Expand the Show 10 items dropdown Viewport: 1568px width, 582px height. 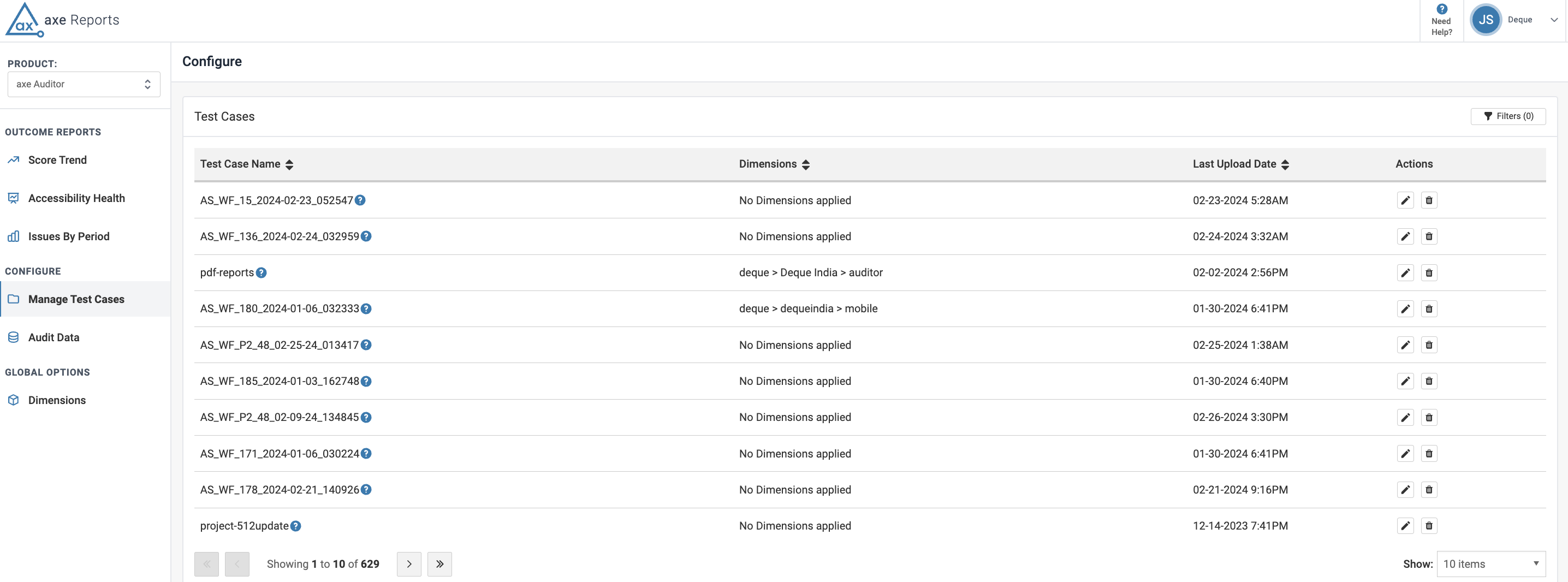click(1490, 564)
